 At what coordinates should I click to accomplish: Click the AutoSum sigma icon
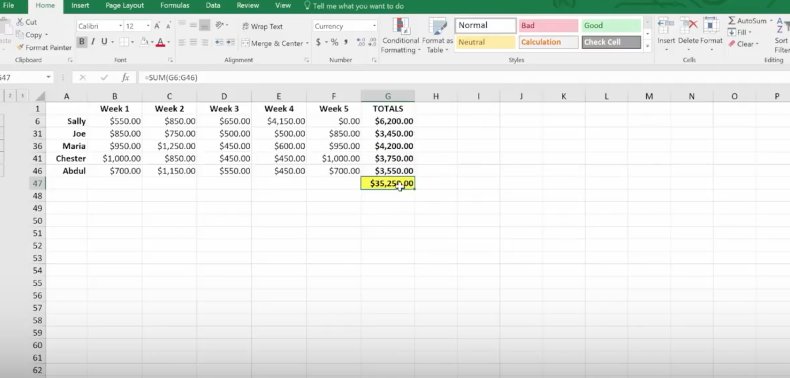click(x=732, y=21)
